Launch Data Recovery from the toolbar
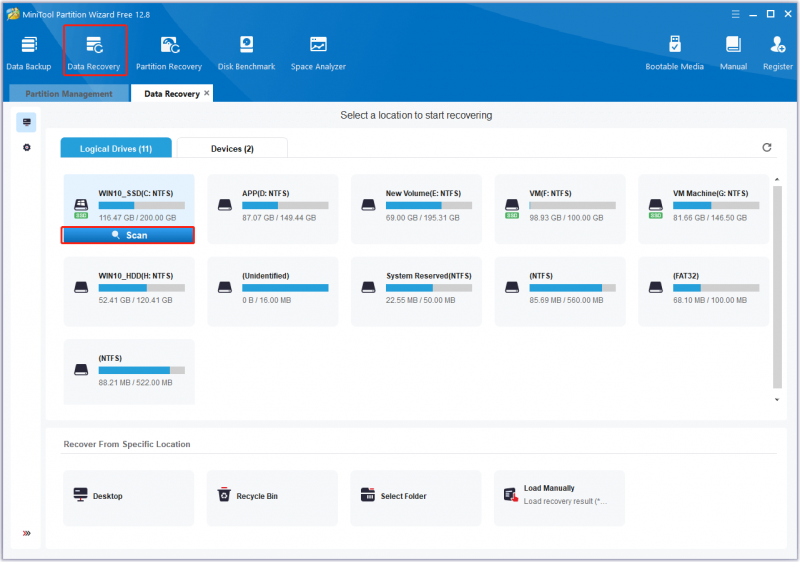 (x=94, y=53)
